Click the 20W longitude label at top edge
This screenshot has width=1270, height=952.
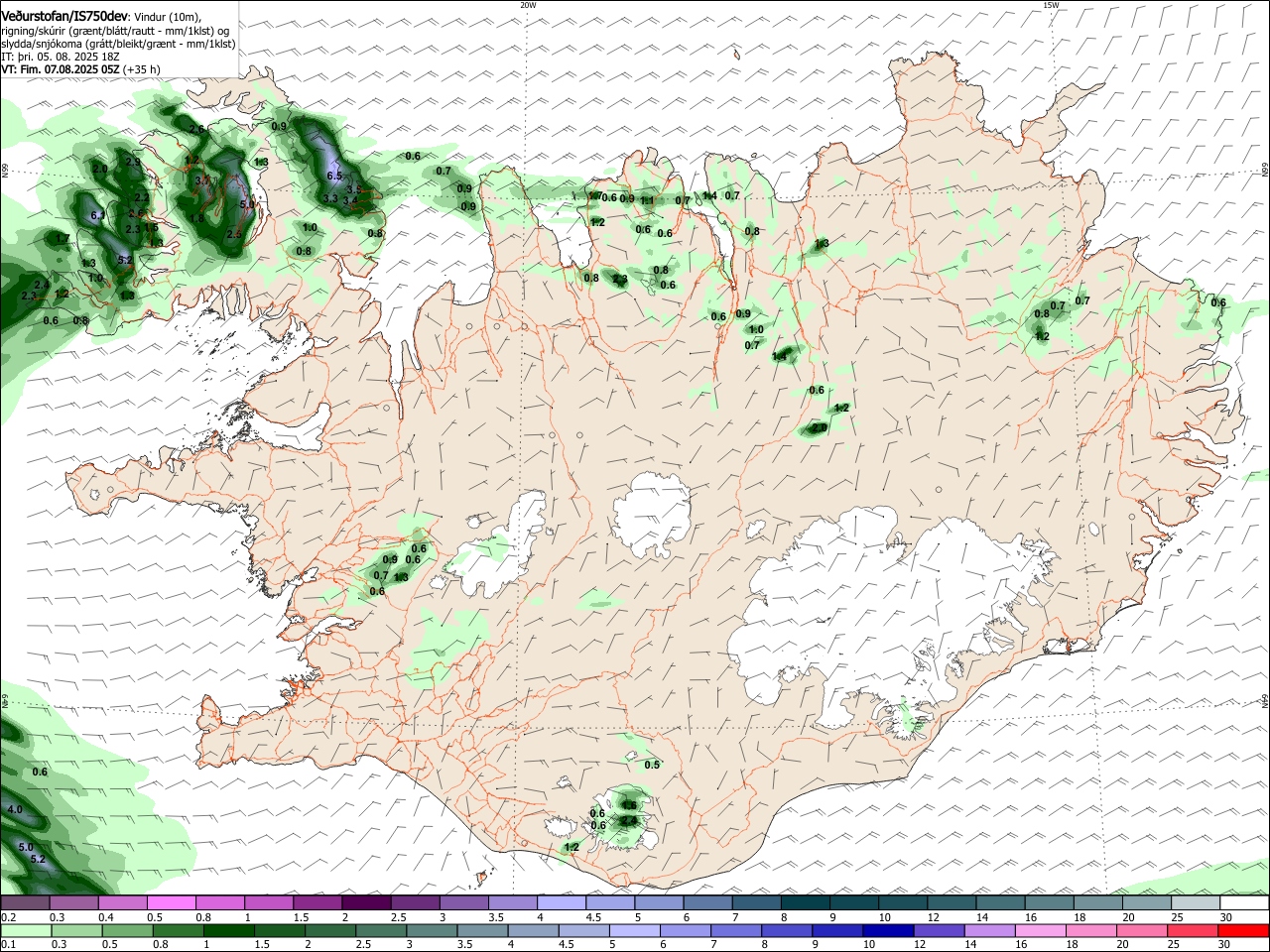[x=528, y=5]
